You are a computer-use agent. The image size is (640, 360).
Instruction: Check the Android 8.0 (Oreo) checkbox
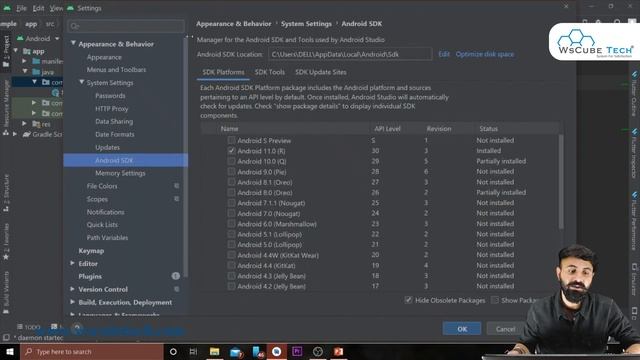(231, 193)
